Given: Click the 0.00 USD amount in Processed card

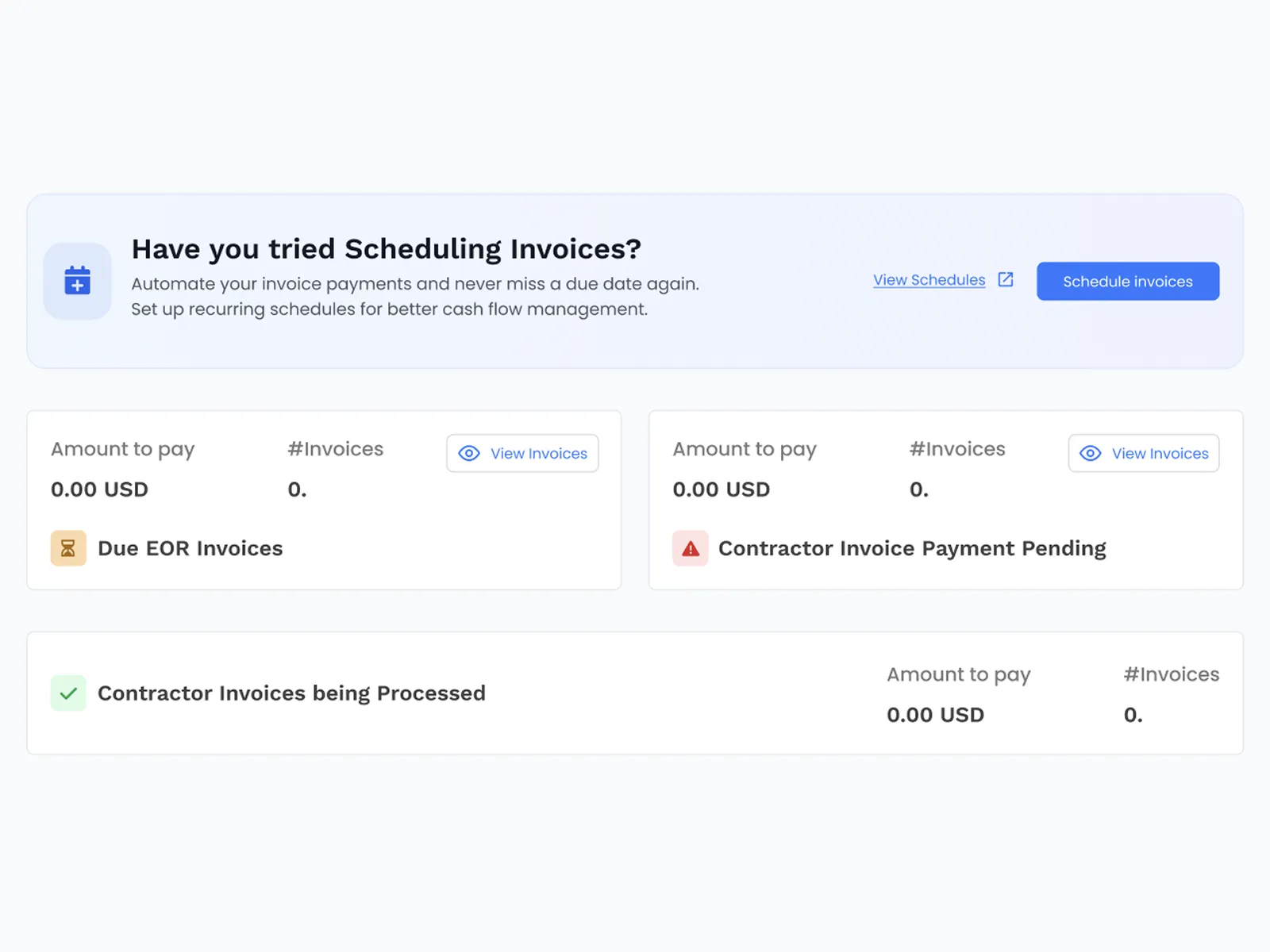Looking at the screenshot, I should point(935,715).
